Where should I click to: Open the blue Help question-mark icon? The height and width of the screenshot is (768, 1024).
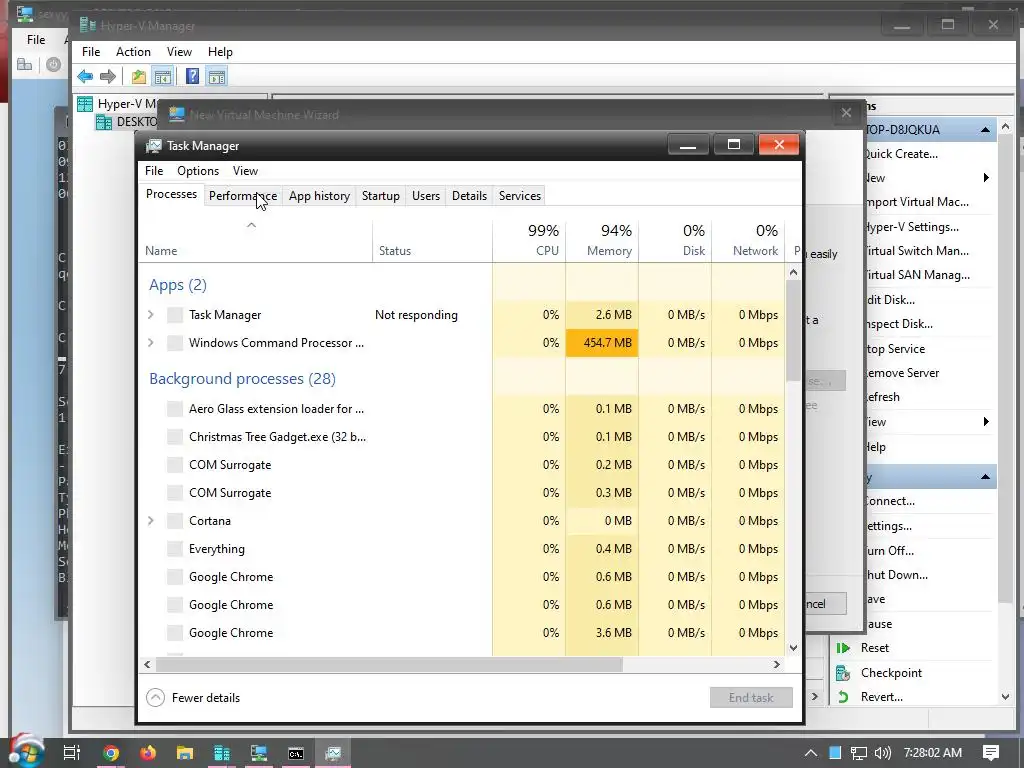point(192,77)
